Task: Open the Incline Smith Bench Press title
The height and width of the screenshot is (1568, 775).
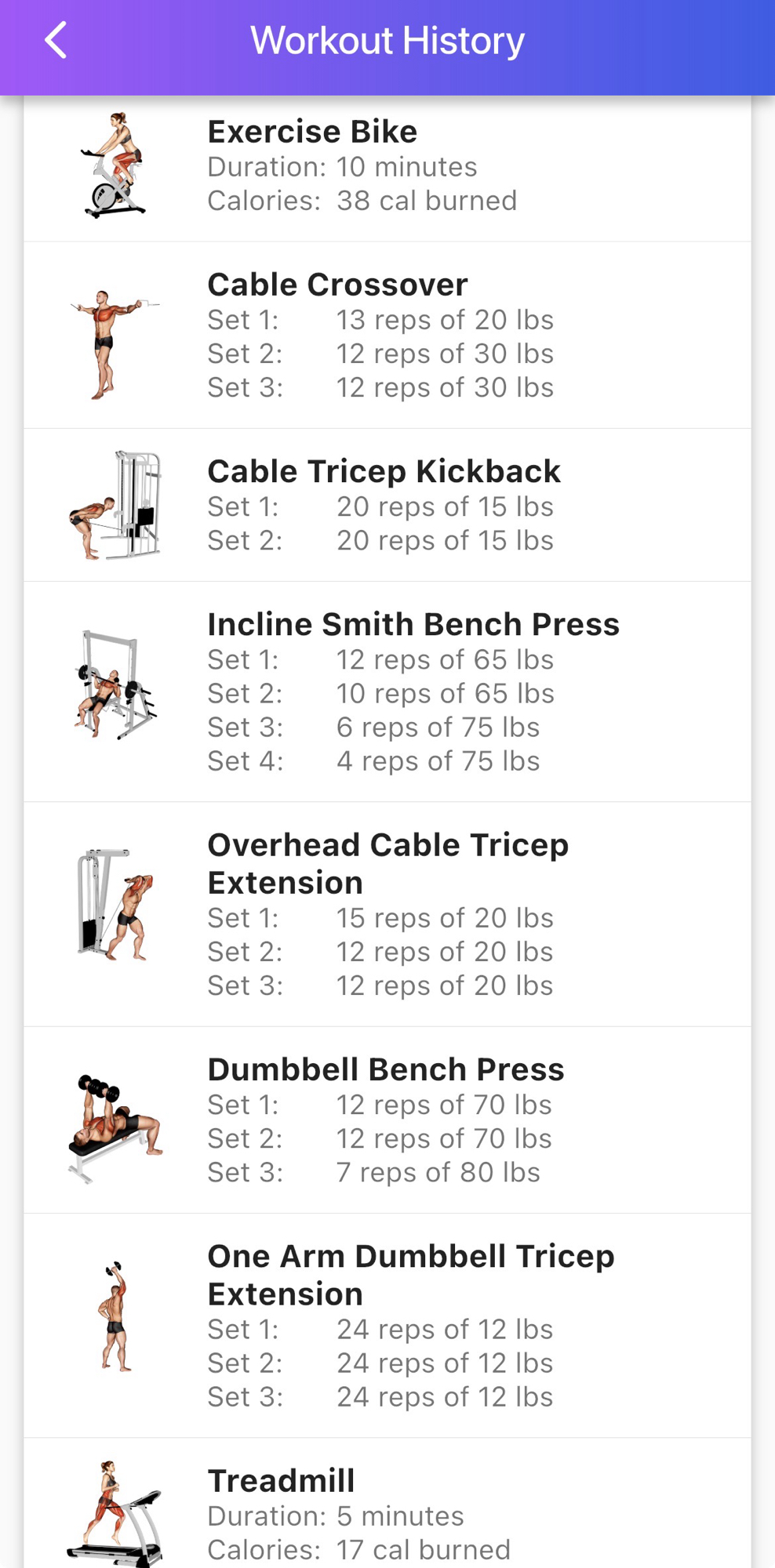Action: click(413, 624)
